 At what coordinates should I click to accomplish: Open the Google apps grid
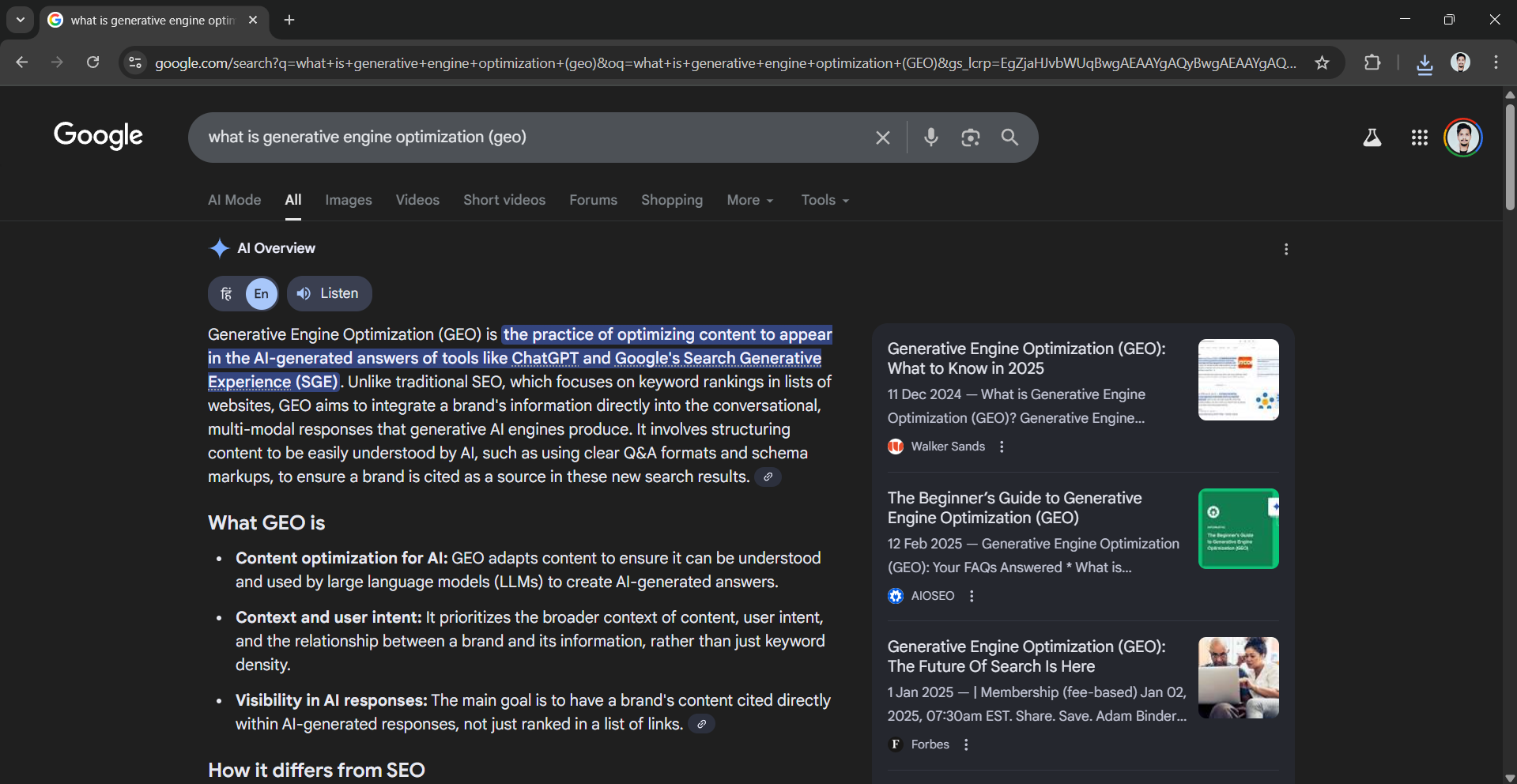point(1419,137)
